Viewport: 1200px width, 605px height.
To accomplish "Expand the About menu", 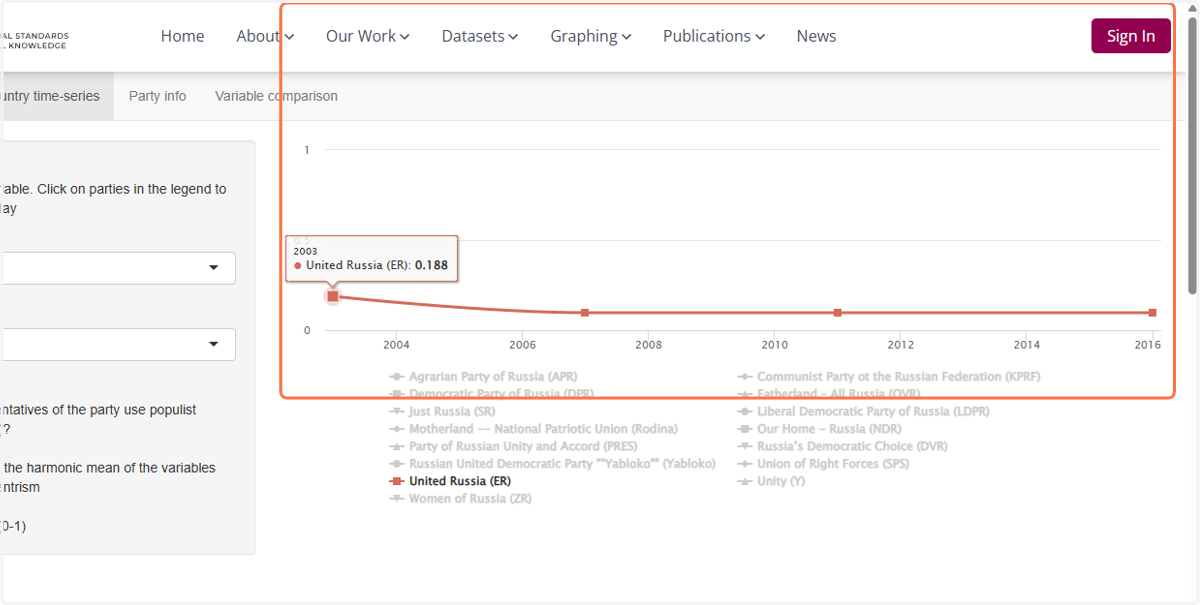I will coord(265,36).
